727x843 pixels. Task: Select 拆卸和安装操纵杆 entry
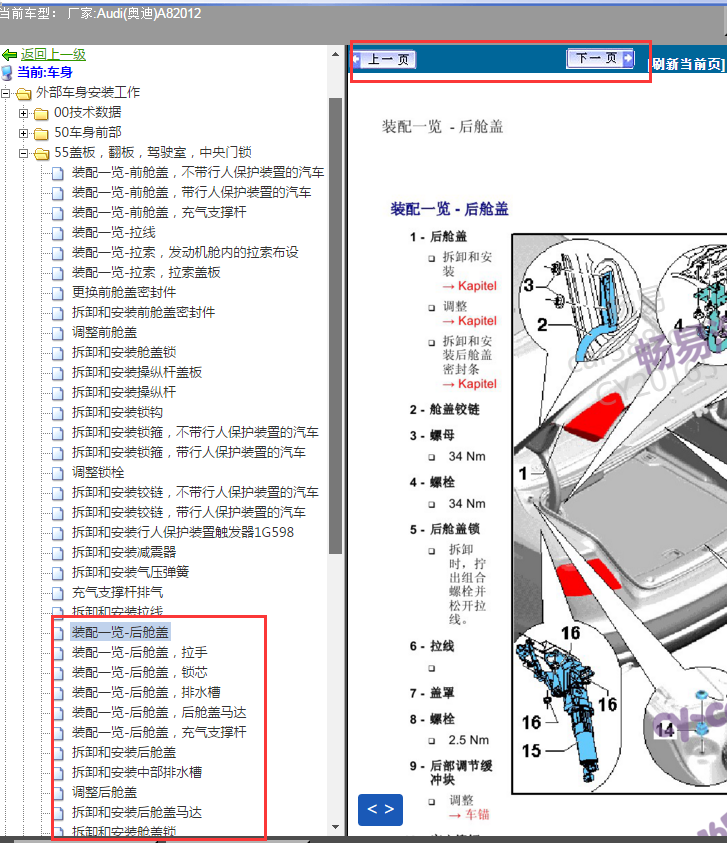[x=124, y=392]
